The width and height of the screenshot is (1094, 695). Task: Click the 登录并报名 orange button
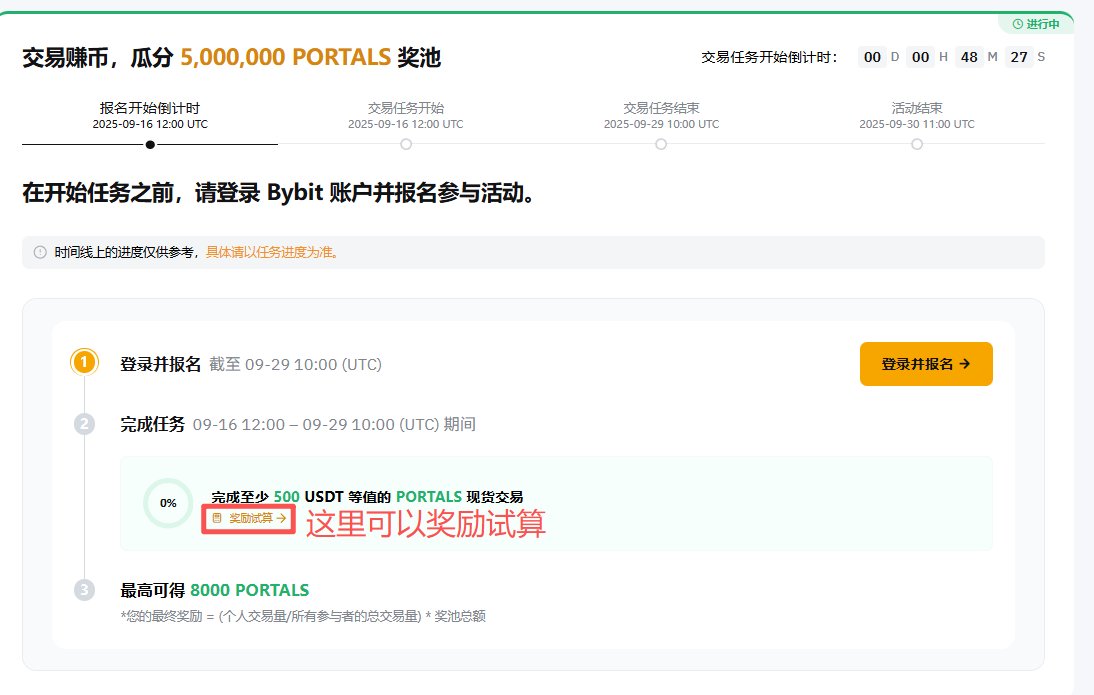click(x=926, y=364)
